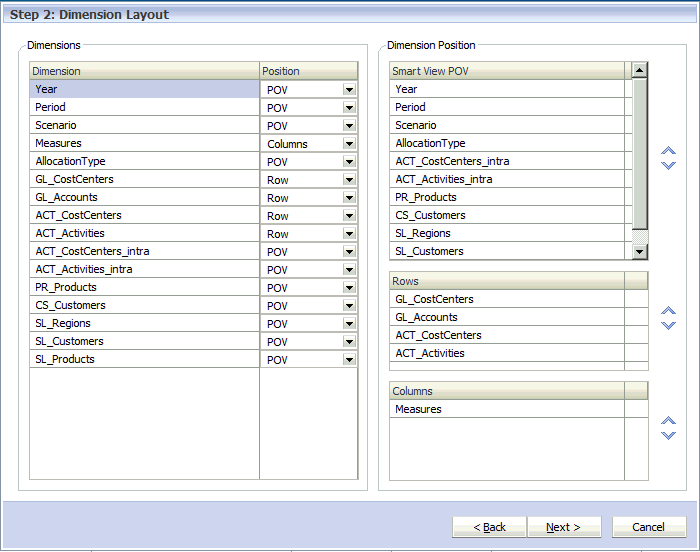Select ACT_Activities in Dimensions table

[144, 233]
